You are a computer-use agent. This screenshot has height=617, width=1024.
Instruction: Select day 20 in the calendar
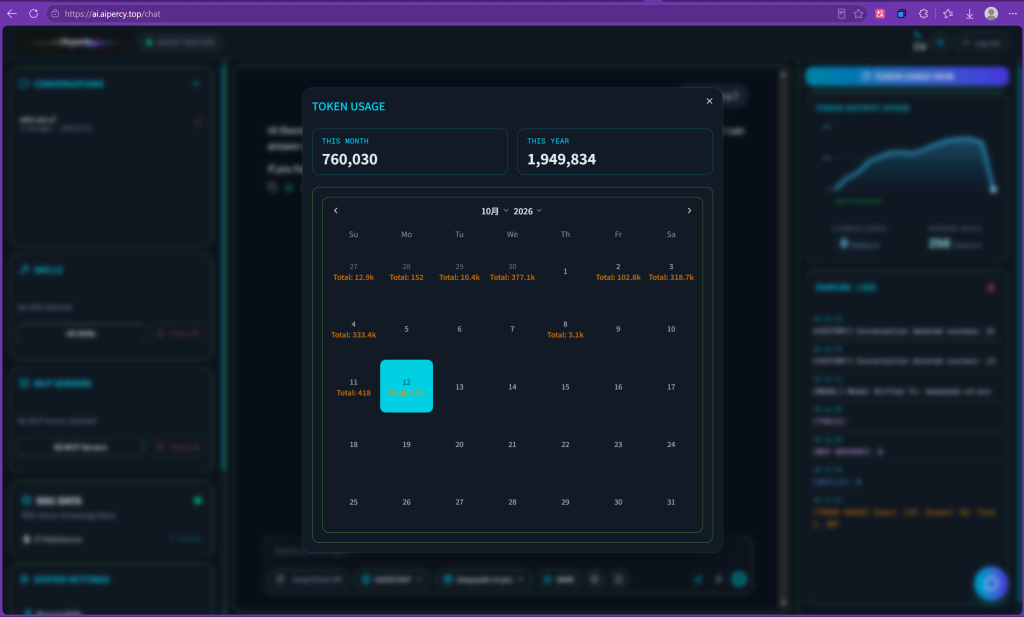pyautogui.click(x=459, y=445)
